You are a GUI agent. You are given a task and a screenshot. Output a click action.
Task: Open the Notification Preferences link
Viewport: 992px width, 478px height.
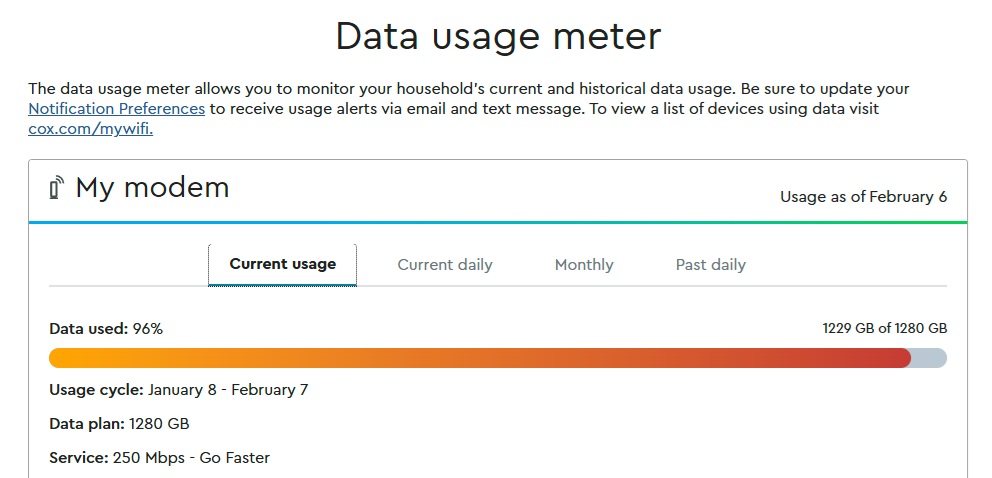(116, 108)
